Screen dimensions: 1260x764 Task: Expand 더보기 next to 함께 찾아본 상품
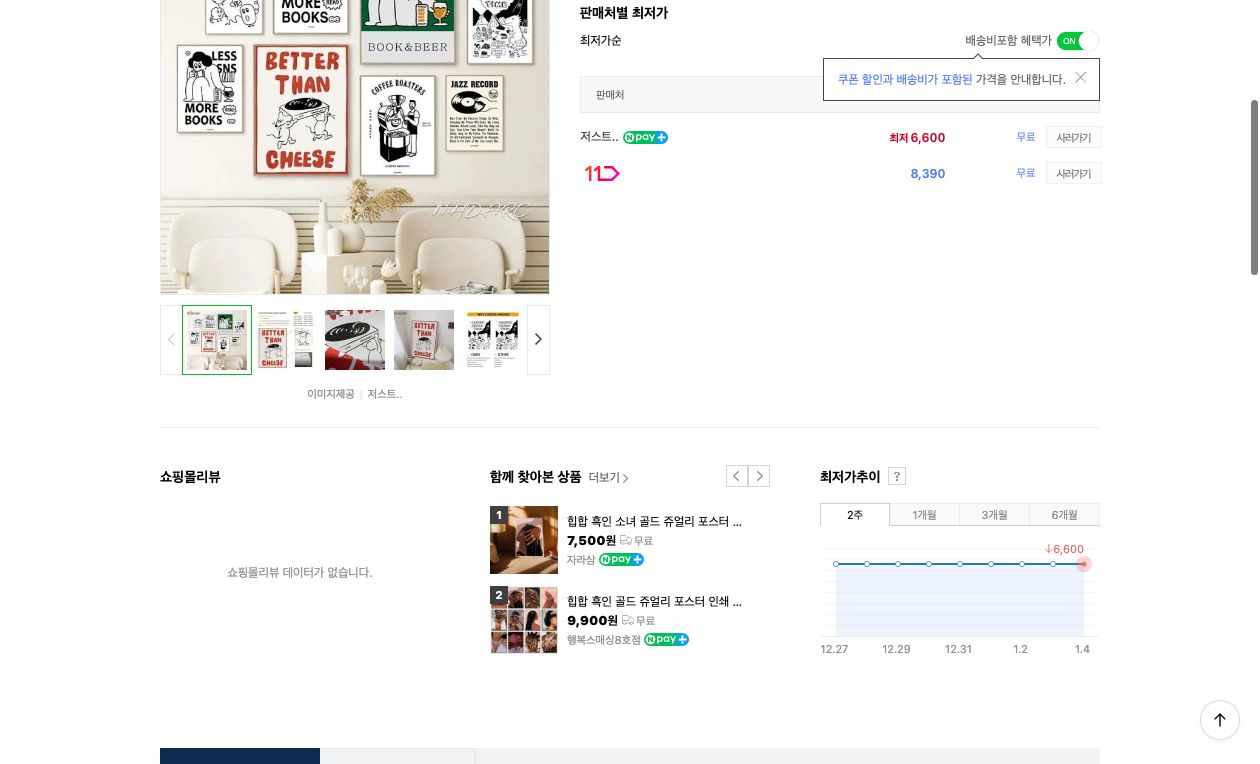click(x=606, y=477)
